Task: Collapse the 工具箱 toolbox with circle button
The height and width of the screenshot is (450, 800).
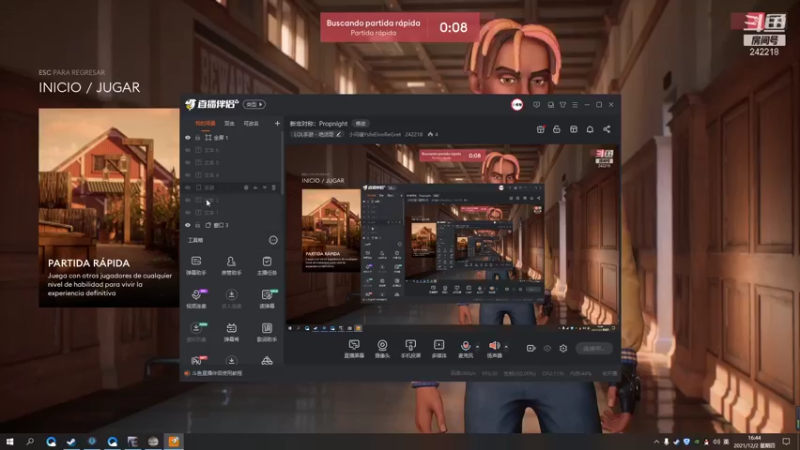Action: click(x=273, y=240)
